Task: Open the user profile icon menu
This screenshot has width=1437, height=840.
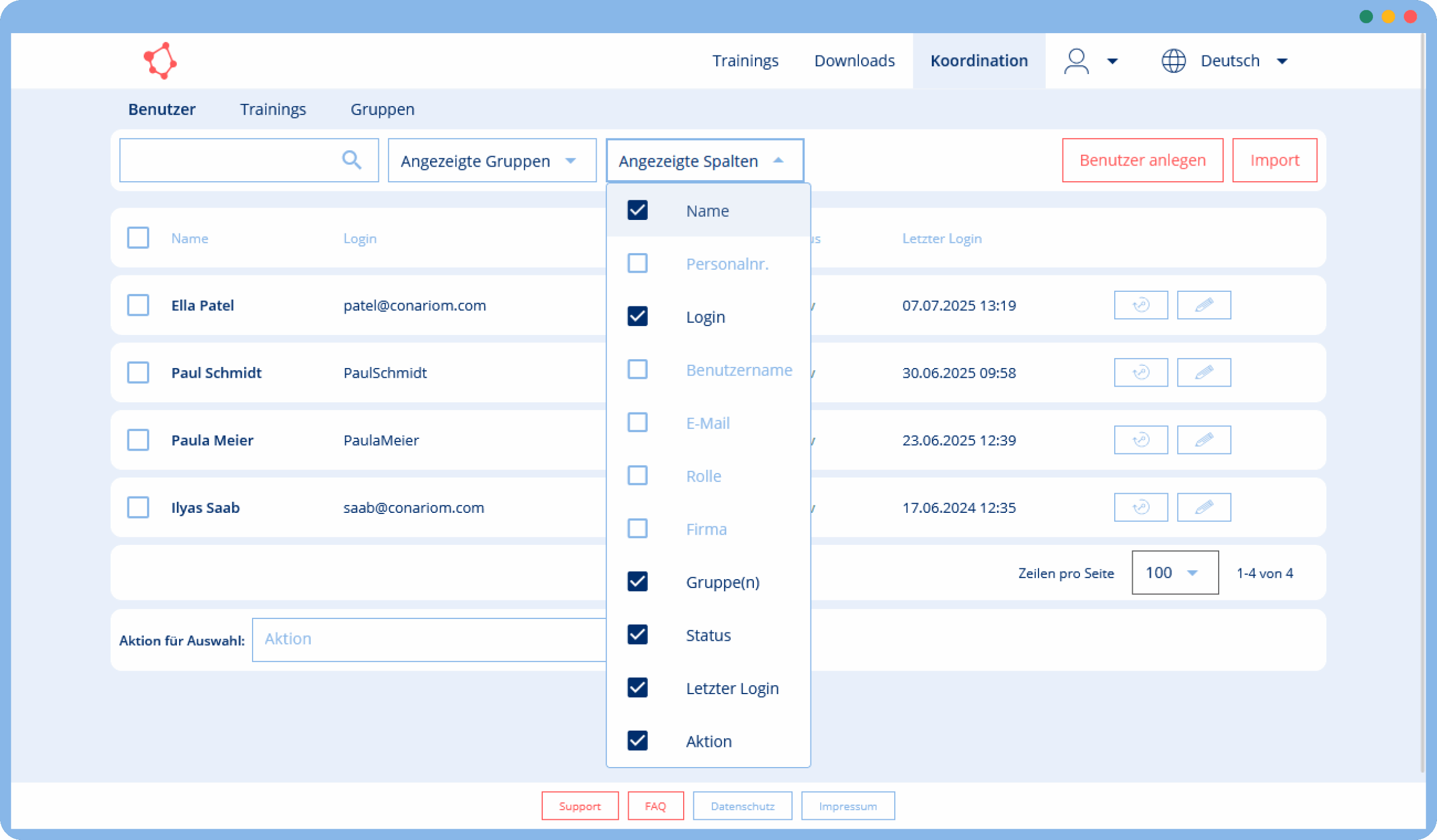Action: [1077, 61]
